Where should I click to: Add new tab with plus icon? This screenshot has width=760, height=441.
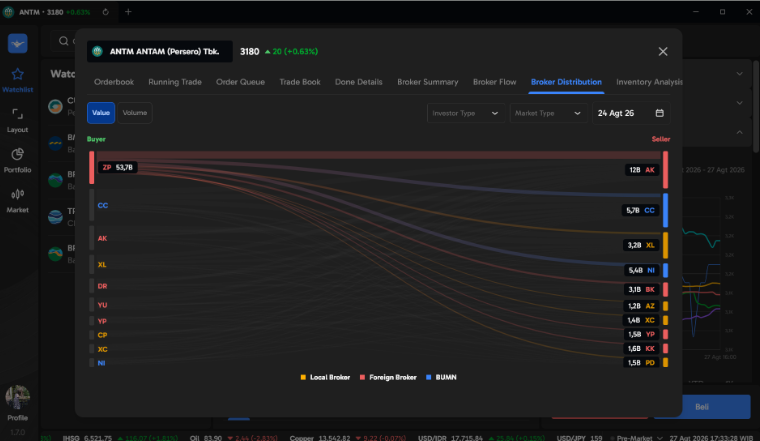point(128,12)
